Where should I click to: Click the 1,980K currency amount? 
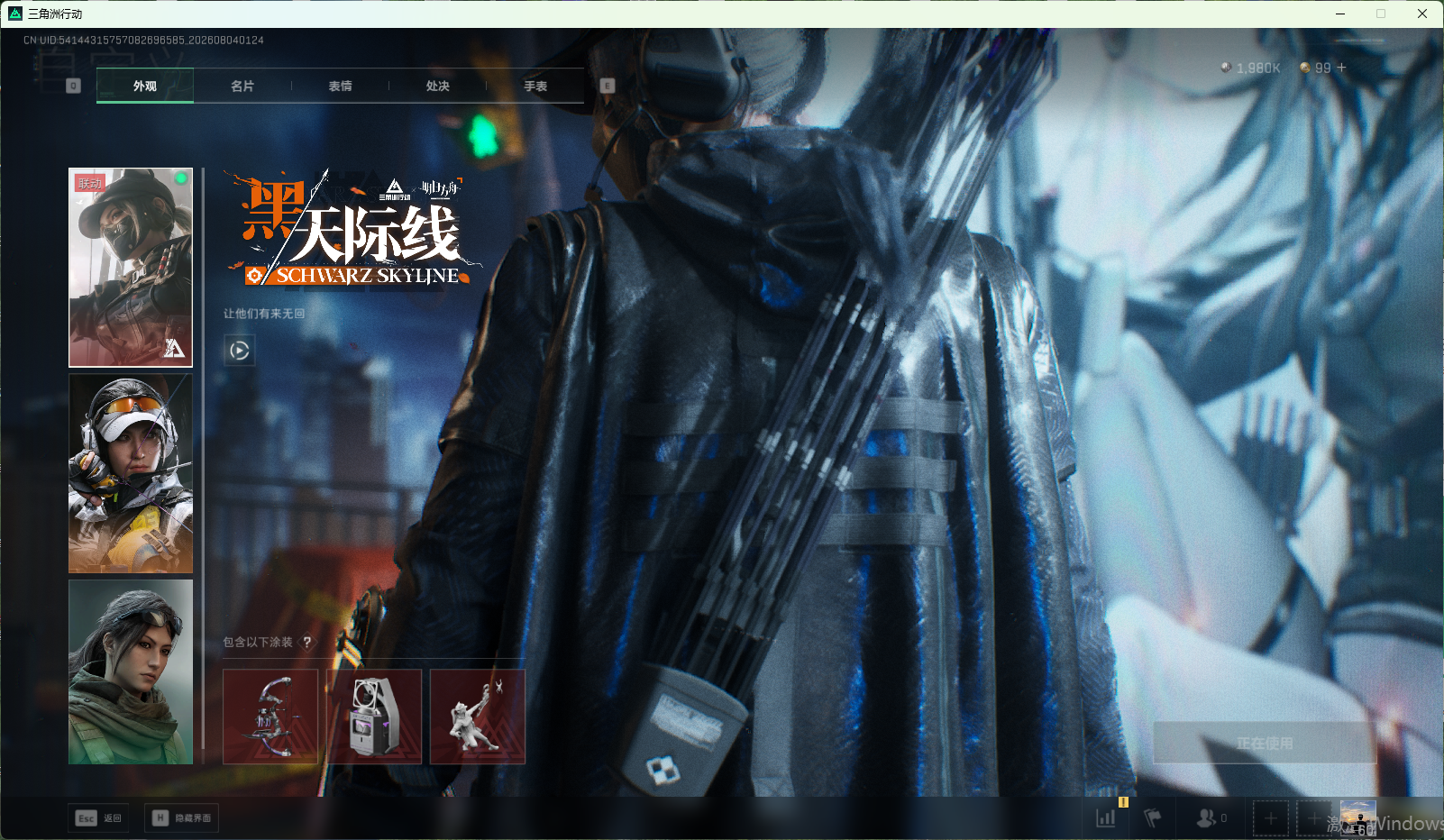[1258, 68]
